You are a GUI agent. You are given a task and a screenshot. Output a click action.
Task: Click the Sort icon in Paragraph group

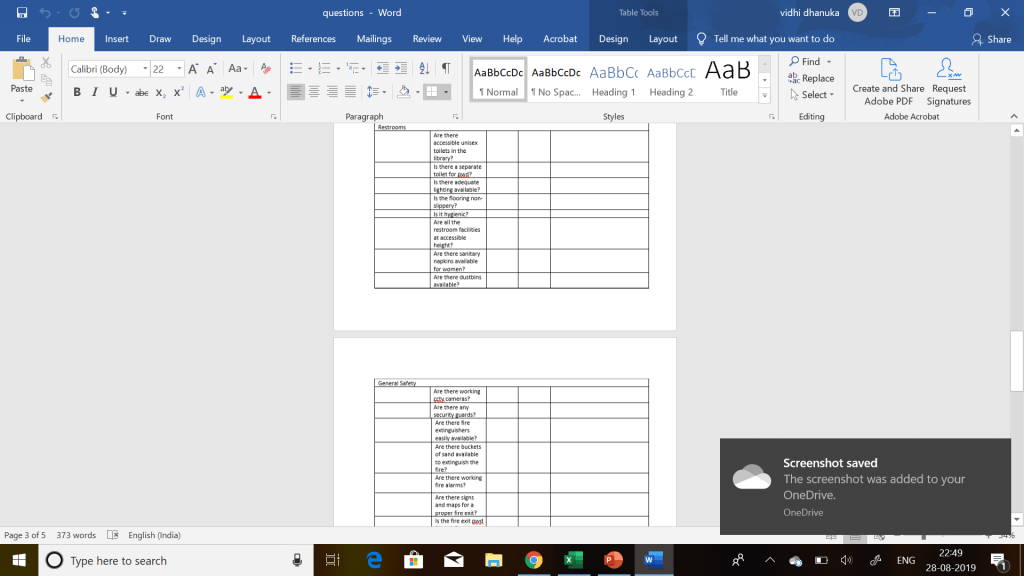tap(424, 69)
